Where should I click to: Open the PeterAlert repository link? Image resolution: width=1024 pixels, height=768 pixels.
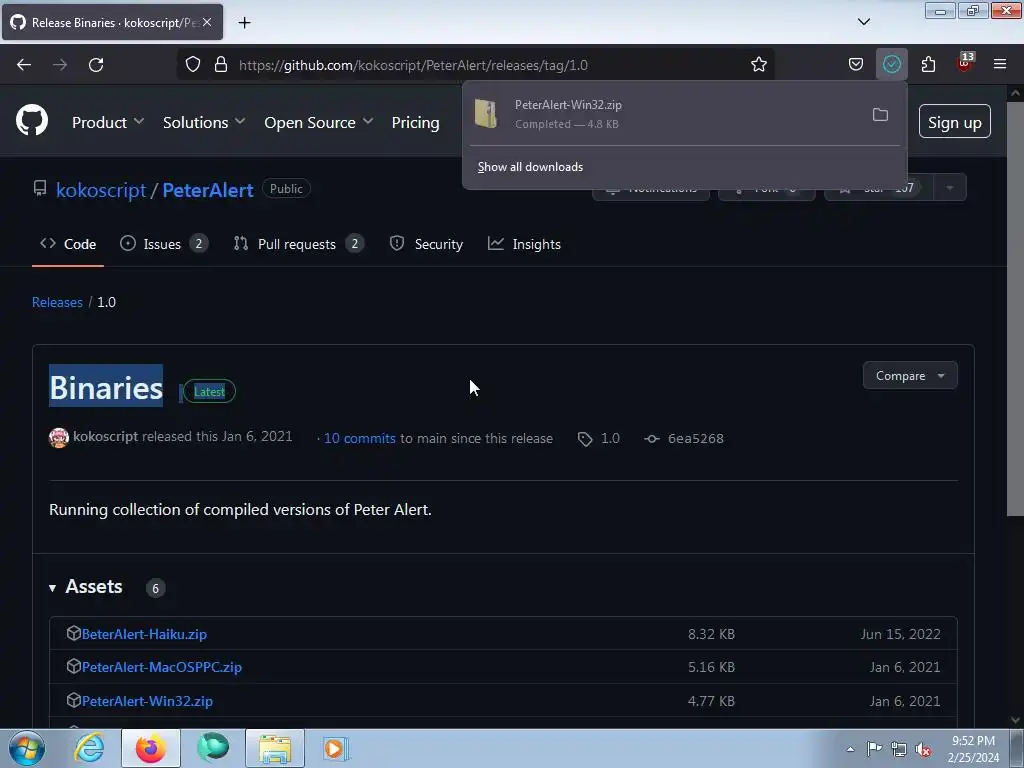[208, 190]
